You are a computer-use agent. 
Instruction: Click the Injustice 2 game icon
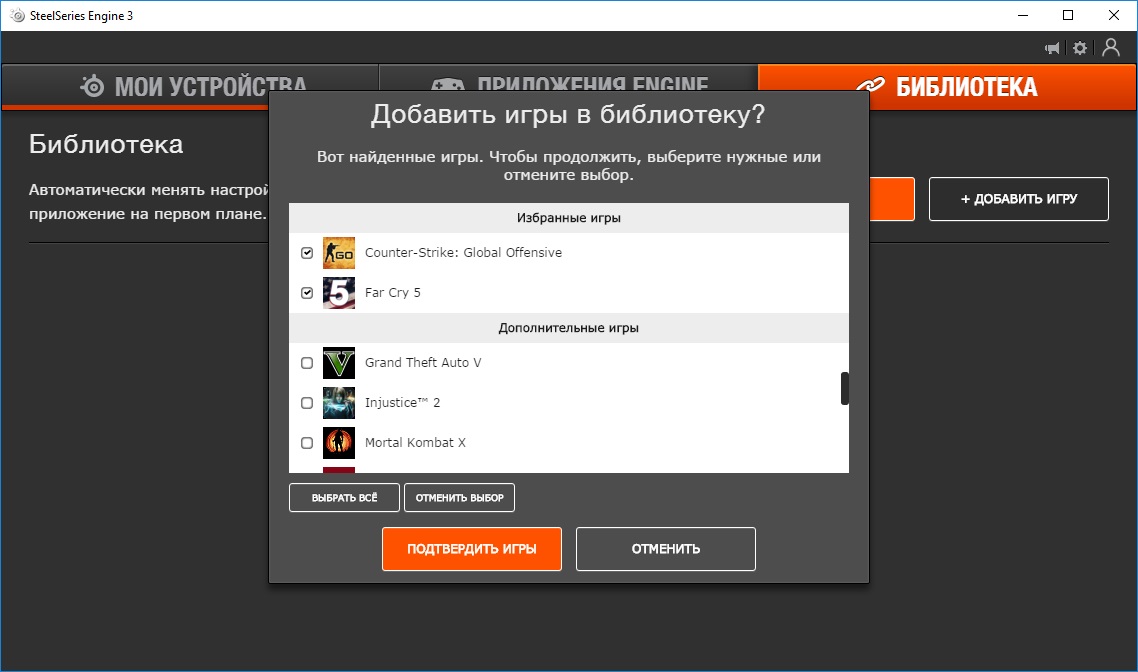tap(339, 403)
